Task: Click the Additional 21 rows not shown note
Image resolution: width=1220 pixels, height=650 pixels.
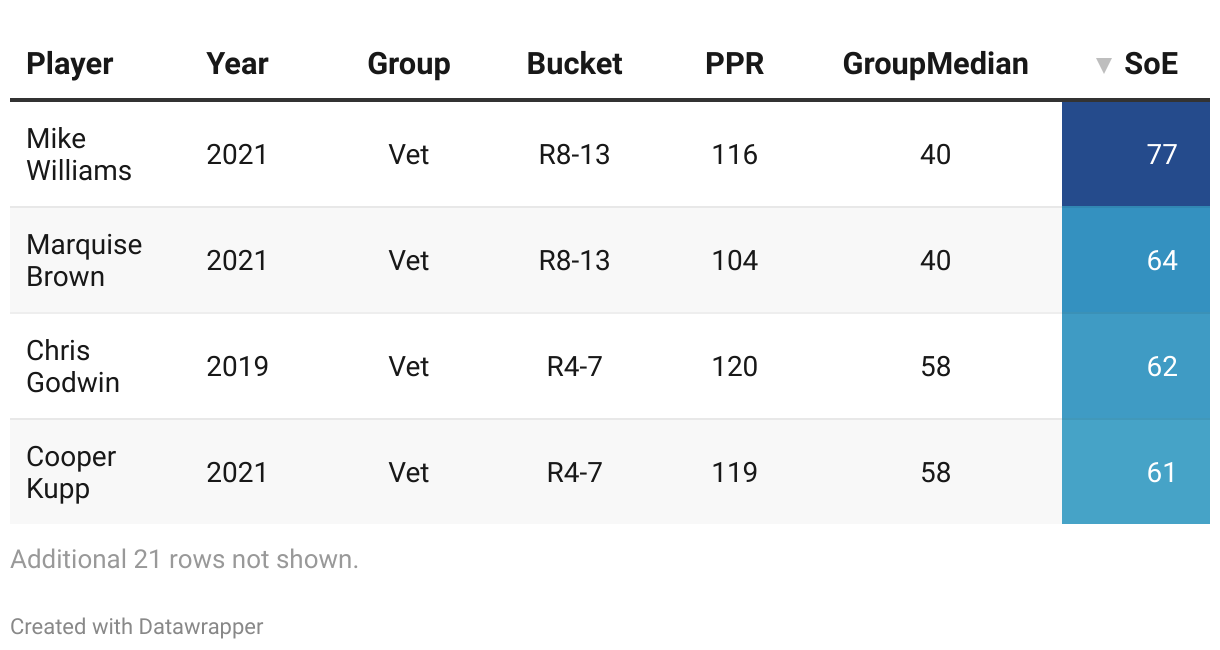Action: (x=184, y=560)
